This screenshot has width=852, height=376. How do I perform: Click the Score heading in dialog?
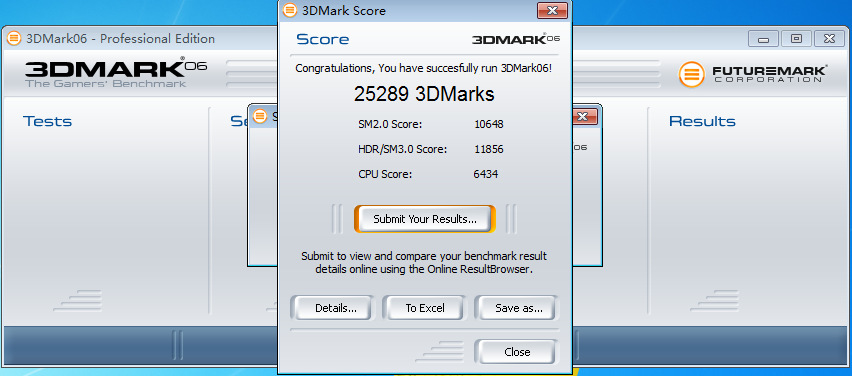click(323, 40)
